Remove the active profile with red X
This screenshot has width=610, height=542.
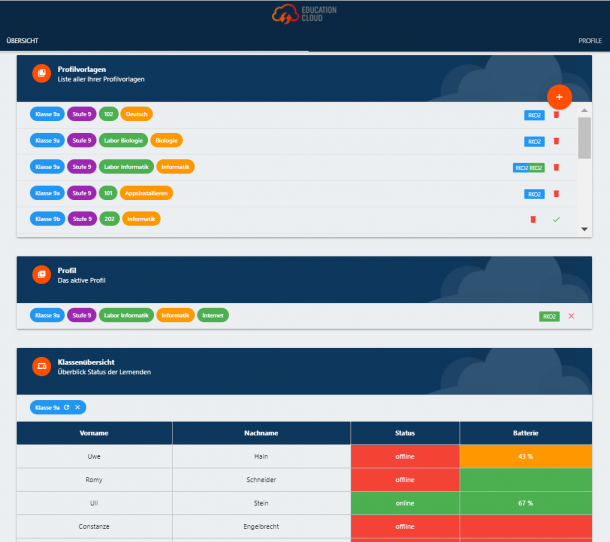[571, 316]
